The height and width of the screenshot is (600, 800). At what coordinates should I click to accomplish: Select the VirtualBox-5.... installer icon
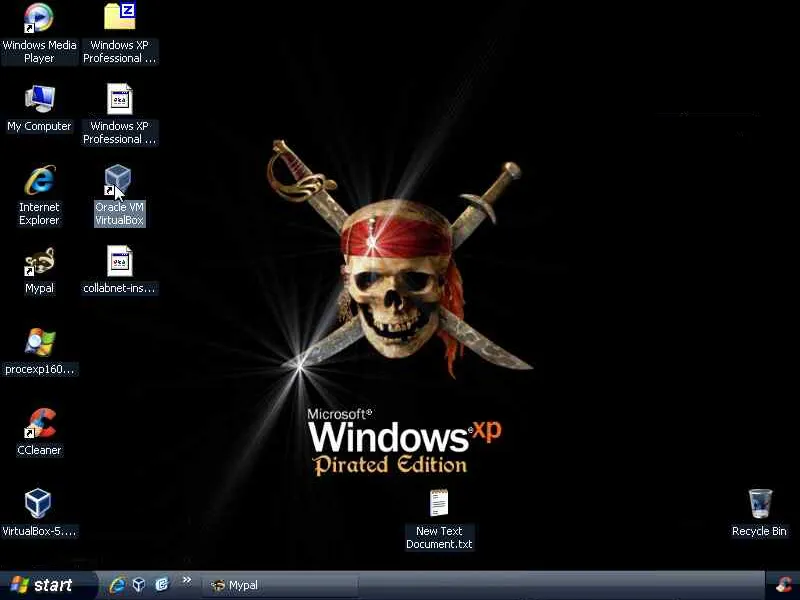click(38, 503)
